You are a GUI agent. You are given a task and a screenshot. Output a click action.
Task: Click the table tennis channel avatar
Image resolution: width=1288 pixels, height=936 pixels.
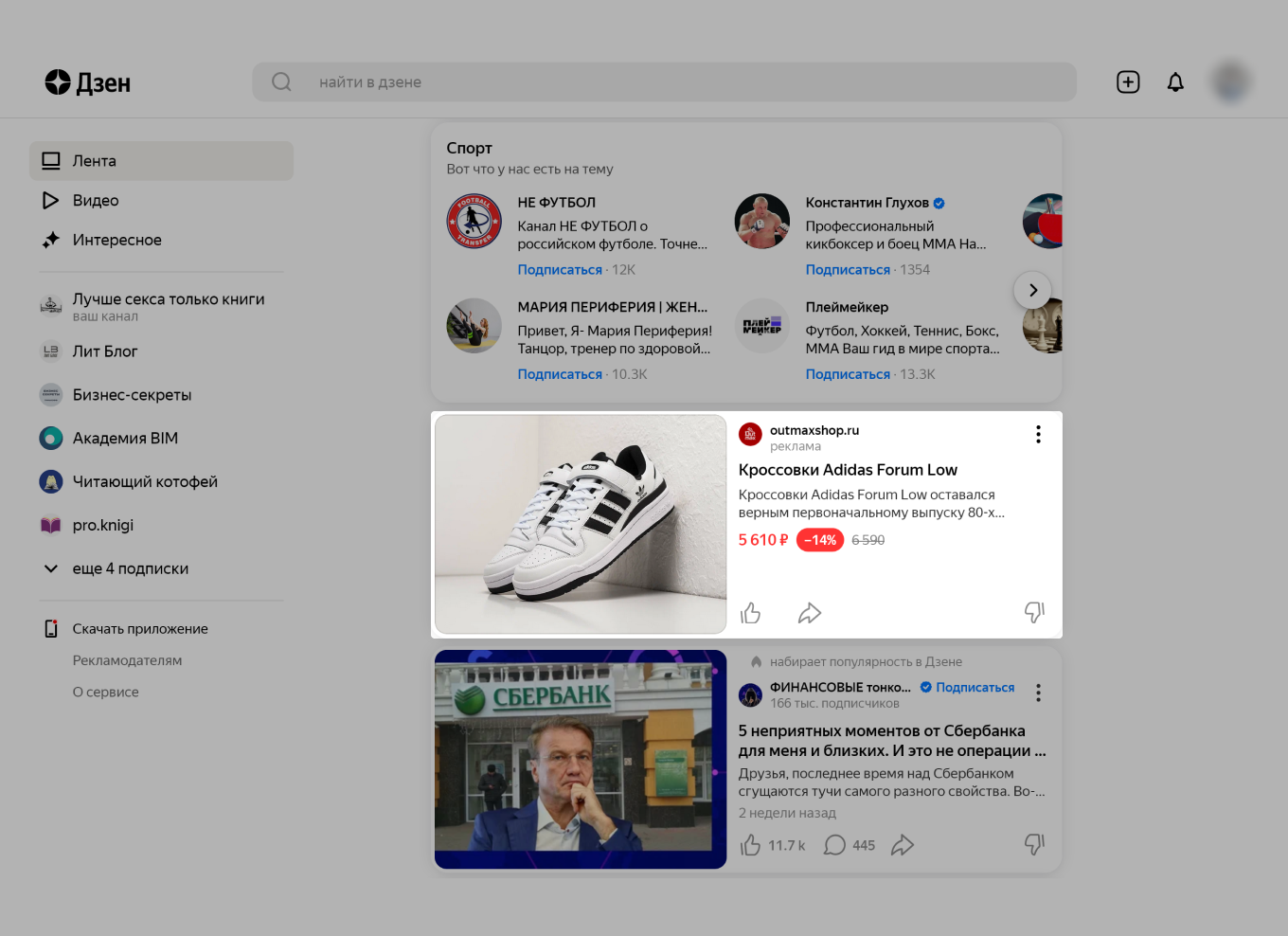point(1043,222)
